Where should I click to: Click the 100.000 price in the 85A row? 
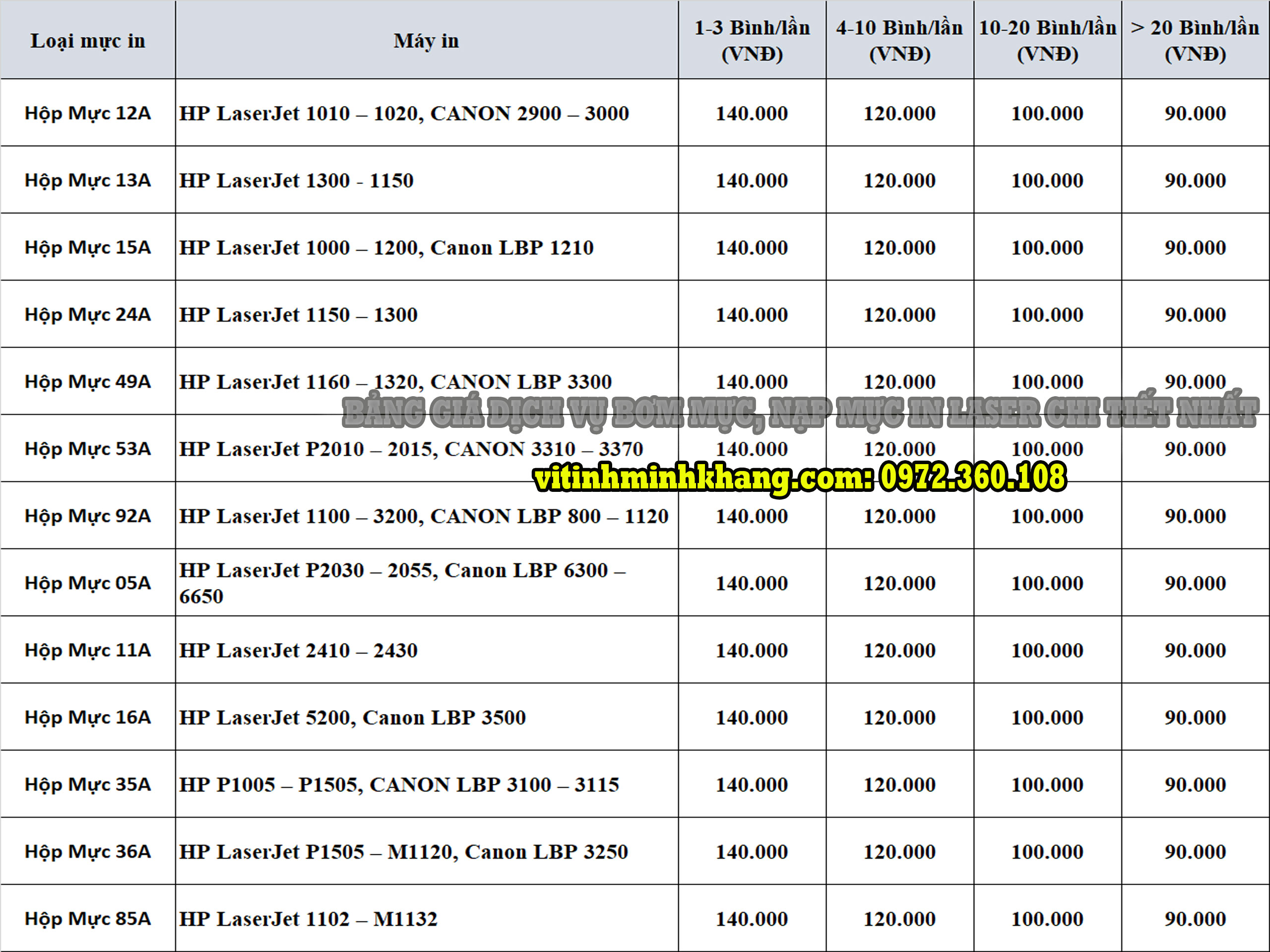(x=1047, y=919)
